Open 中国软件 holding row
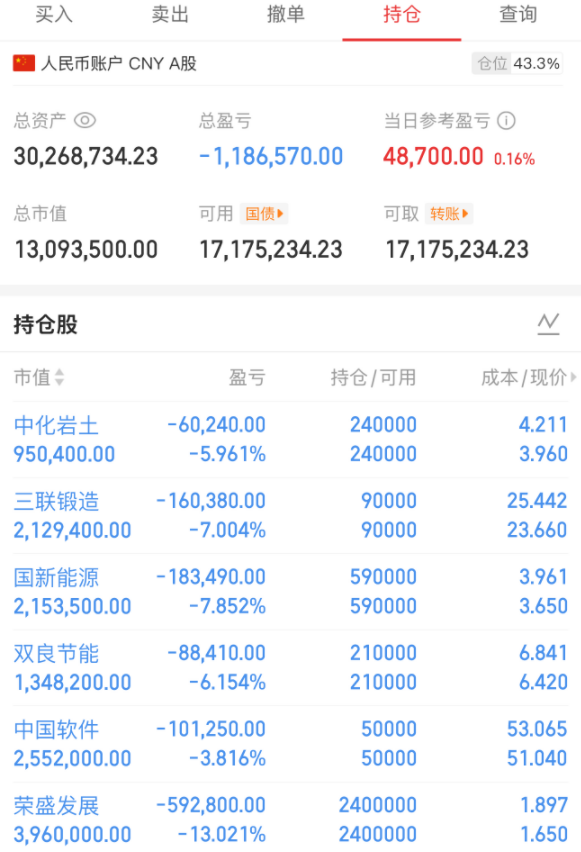 point(290,744)
